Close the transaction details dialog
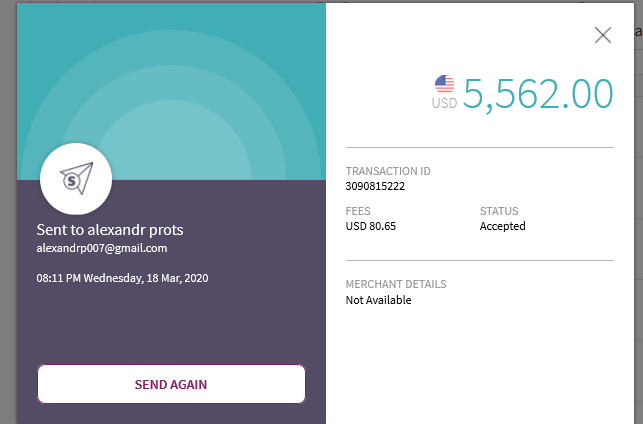Screen dimensions: 643x424 (603, 35)
